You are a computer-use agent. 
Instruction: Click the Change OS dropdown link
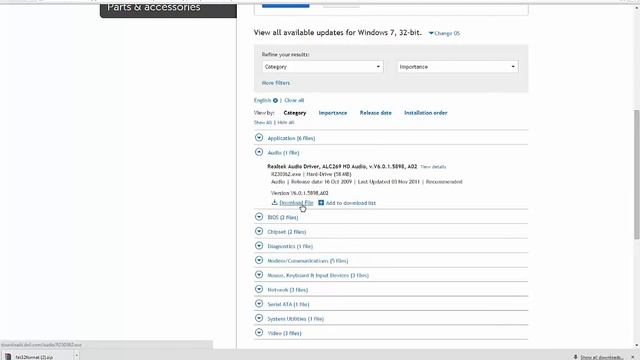[x=444, y=33]
